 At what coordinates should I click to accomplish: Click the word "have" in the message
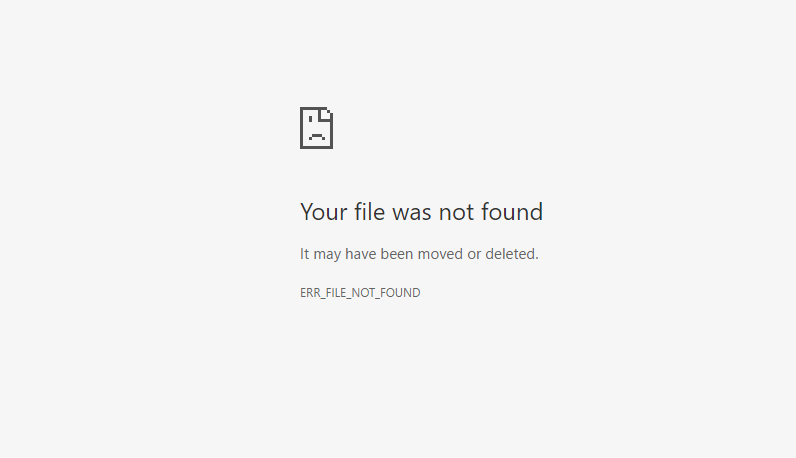click(x=360, y=253)
